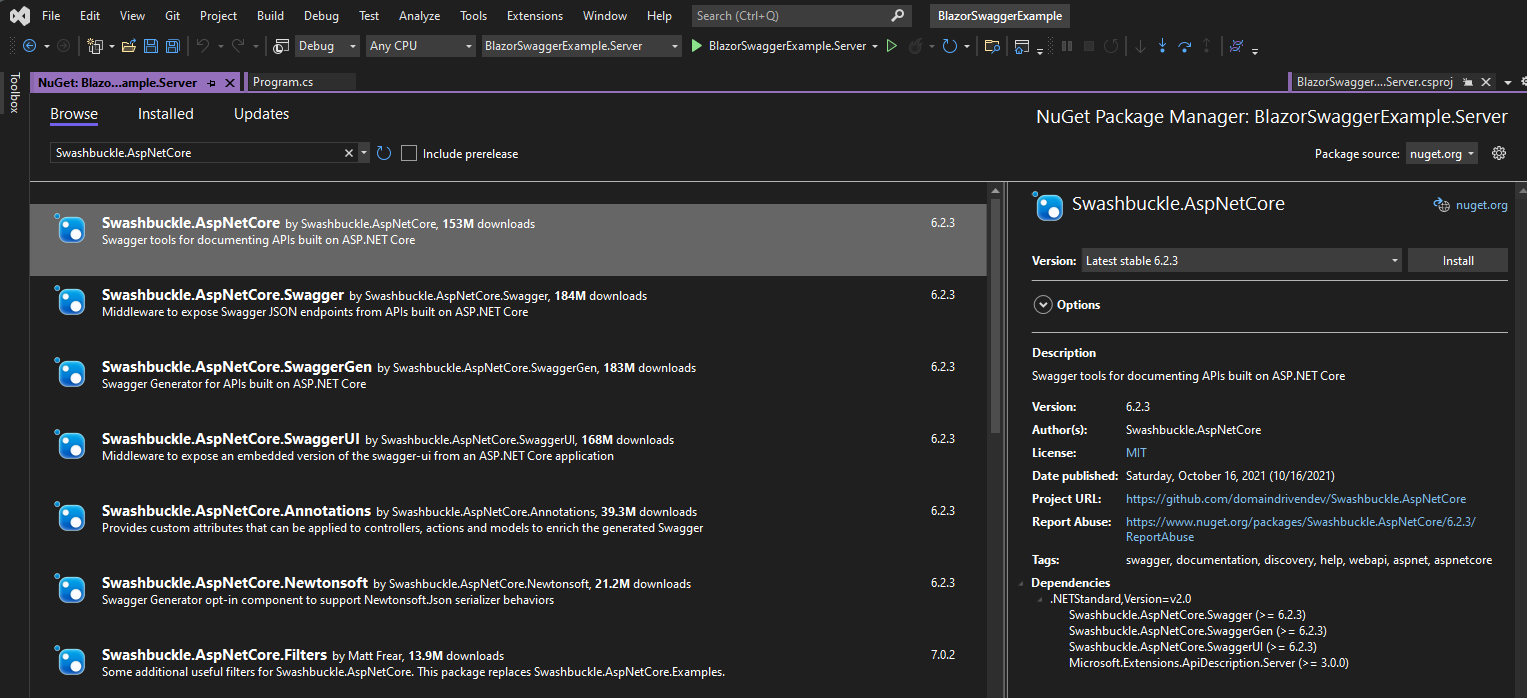Clear the Swashbuckle.AspNetCore search text

point(349,153)
